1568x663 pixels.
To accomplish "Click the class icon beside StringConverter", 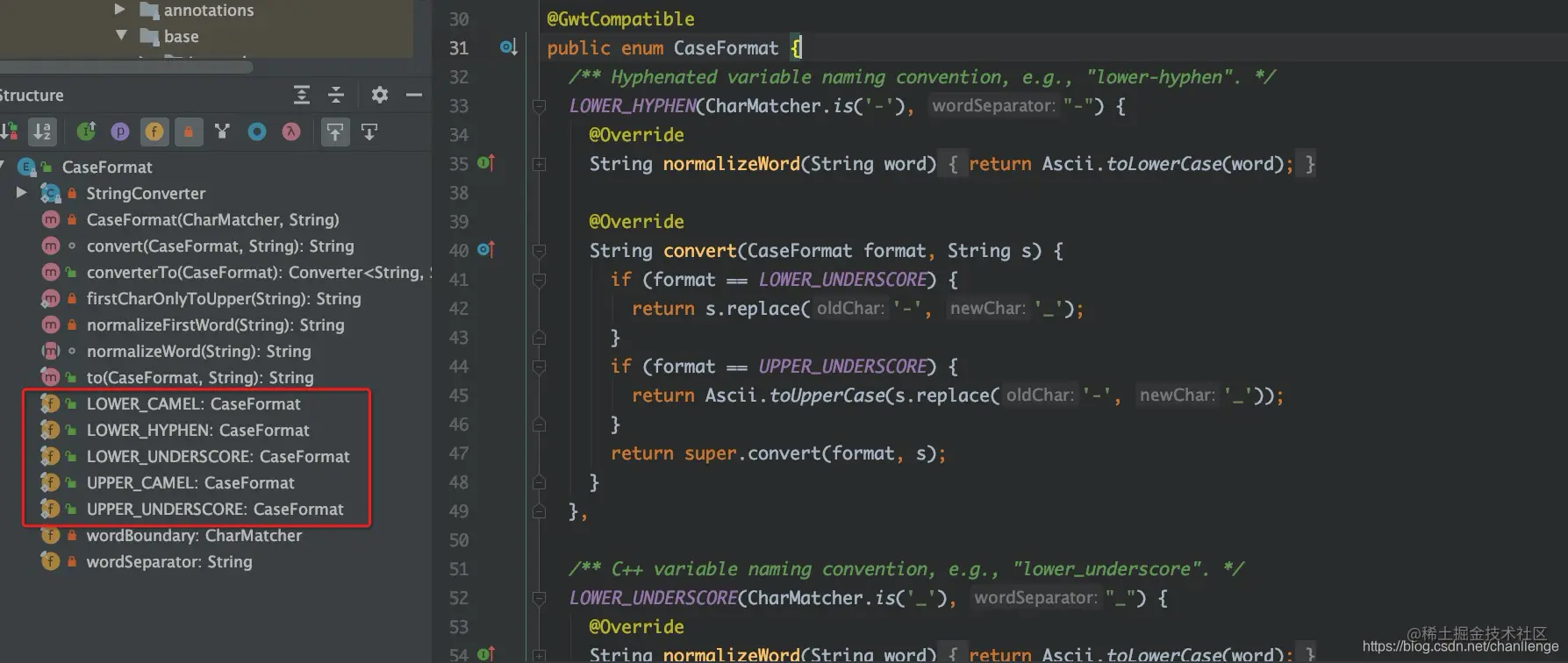I will tap(51, 193).
